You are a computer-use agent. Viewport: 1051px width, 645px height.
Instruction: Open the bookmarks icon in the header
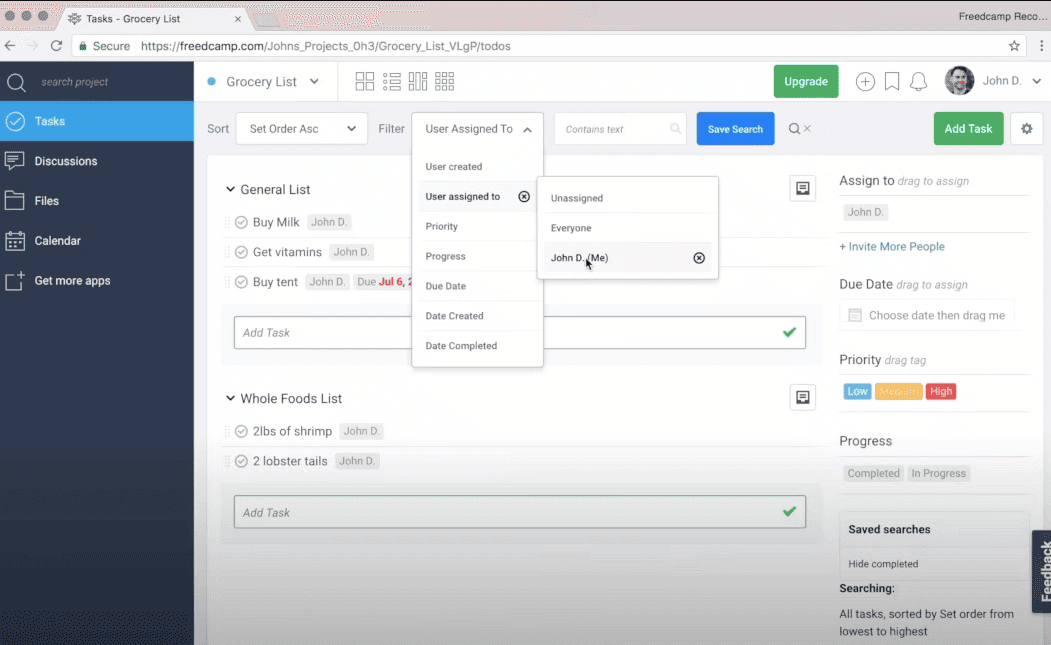tap(890, 81)
